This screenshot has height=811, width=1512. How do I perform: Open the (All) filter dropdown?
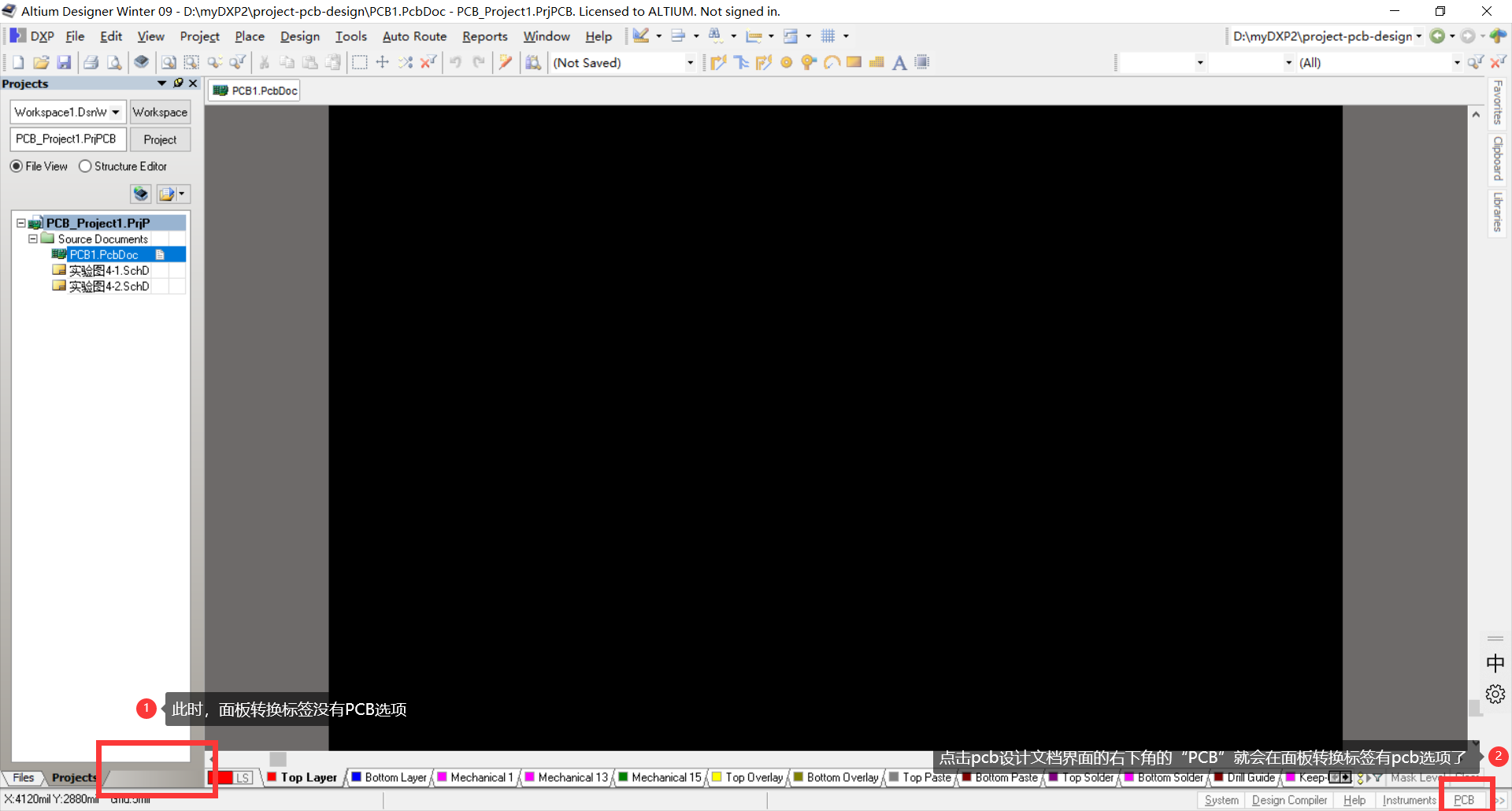1456,63
